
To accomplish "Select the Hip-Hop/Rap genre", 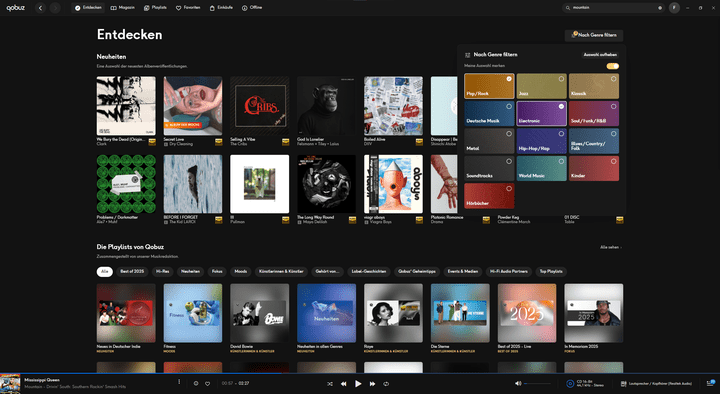I will tap(541, 141).
